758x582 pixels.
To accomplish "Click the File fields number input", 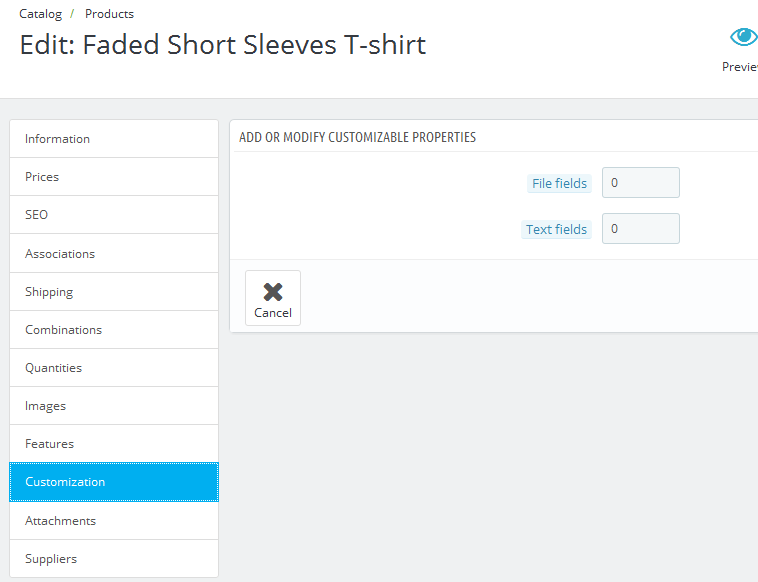I will (x=640, y=183).
